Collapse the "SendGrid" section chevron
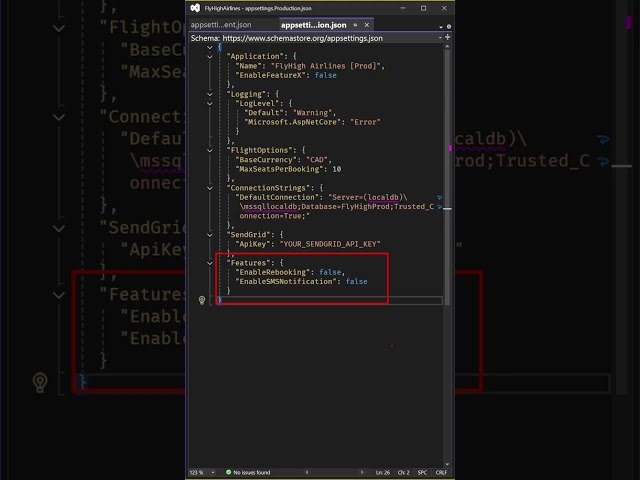This screenshot has height=480, width=640. pos(209,235)
